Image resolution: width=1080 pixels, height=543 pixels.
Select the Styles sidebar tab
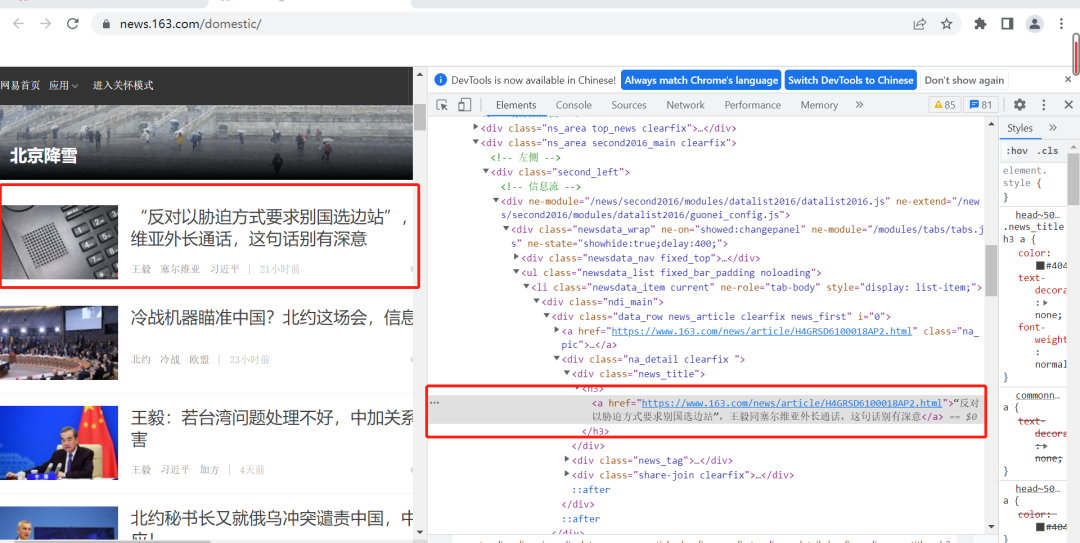tap(1020, 128)
